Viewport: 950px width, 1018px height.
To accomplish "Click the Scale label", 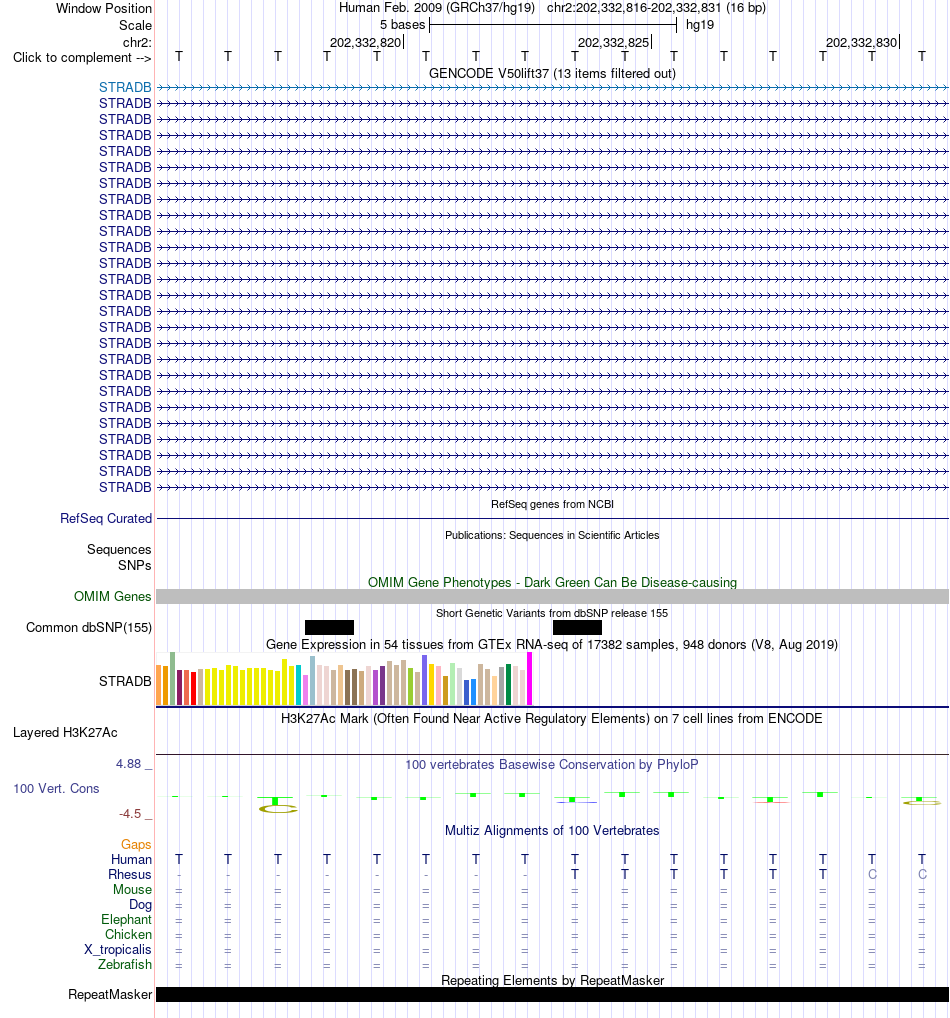I will click(x=135, y=25).
